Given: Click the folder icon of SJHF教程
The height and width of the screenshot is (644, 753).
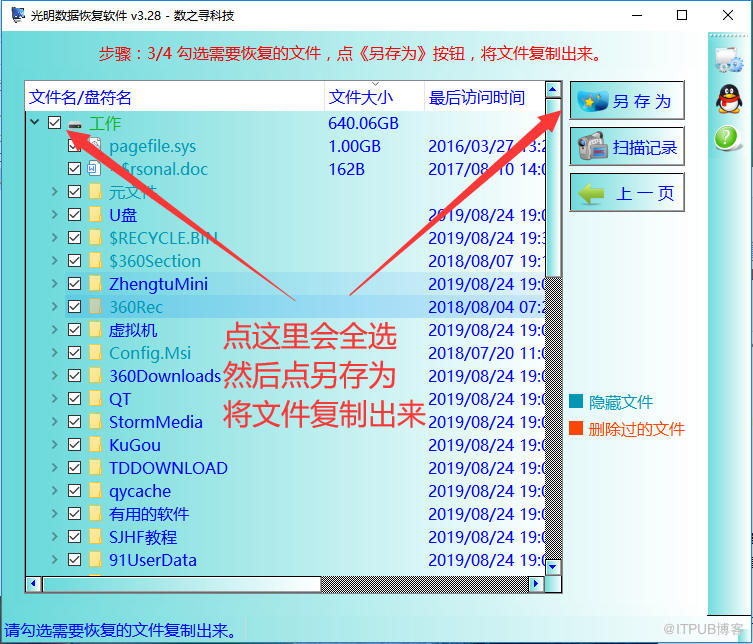Looking at the screenshot, I should 95,537.
